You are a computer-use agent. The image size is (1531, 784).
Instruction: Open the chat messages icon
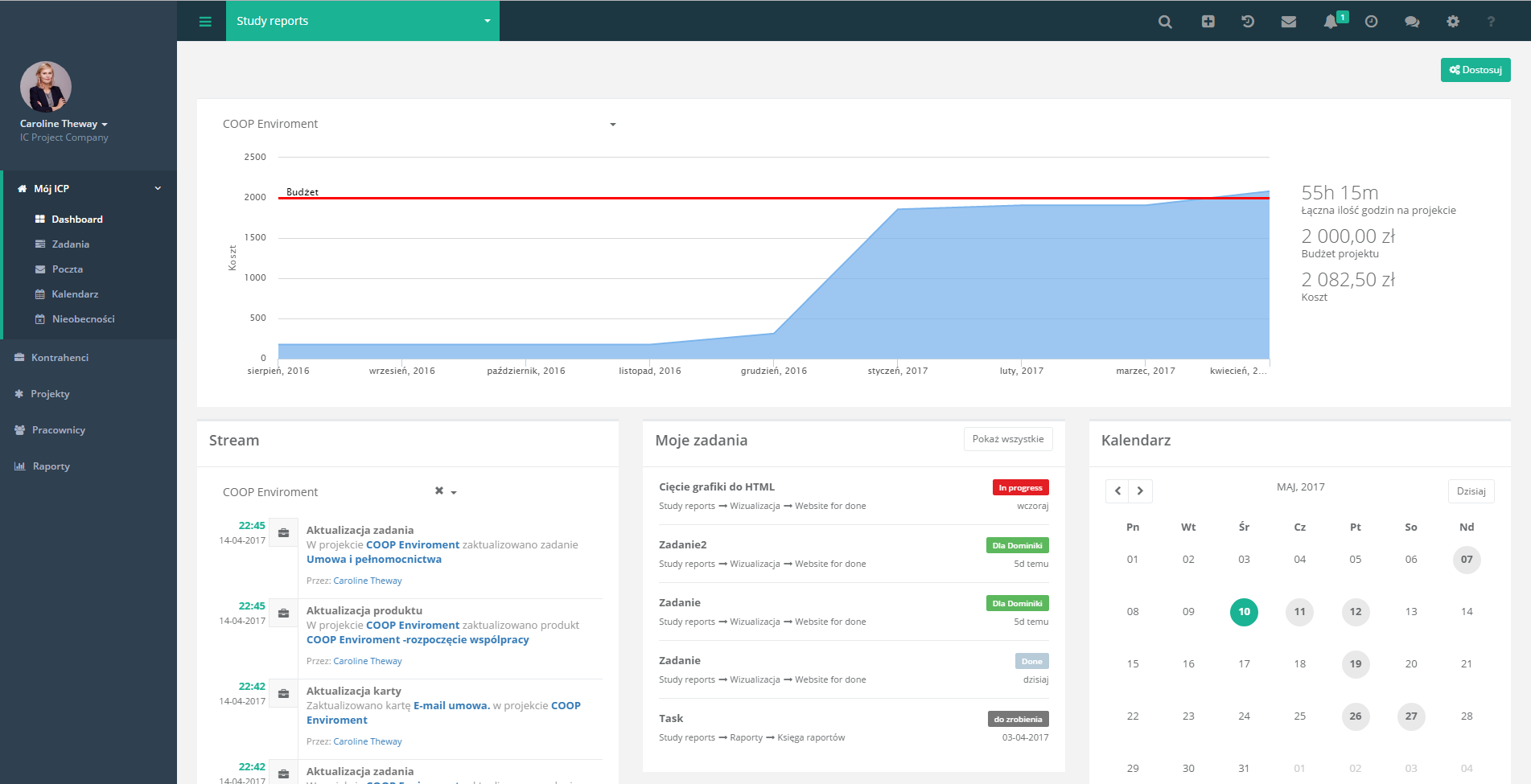(1411, 22)
